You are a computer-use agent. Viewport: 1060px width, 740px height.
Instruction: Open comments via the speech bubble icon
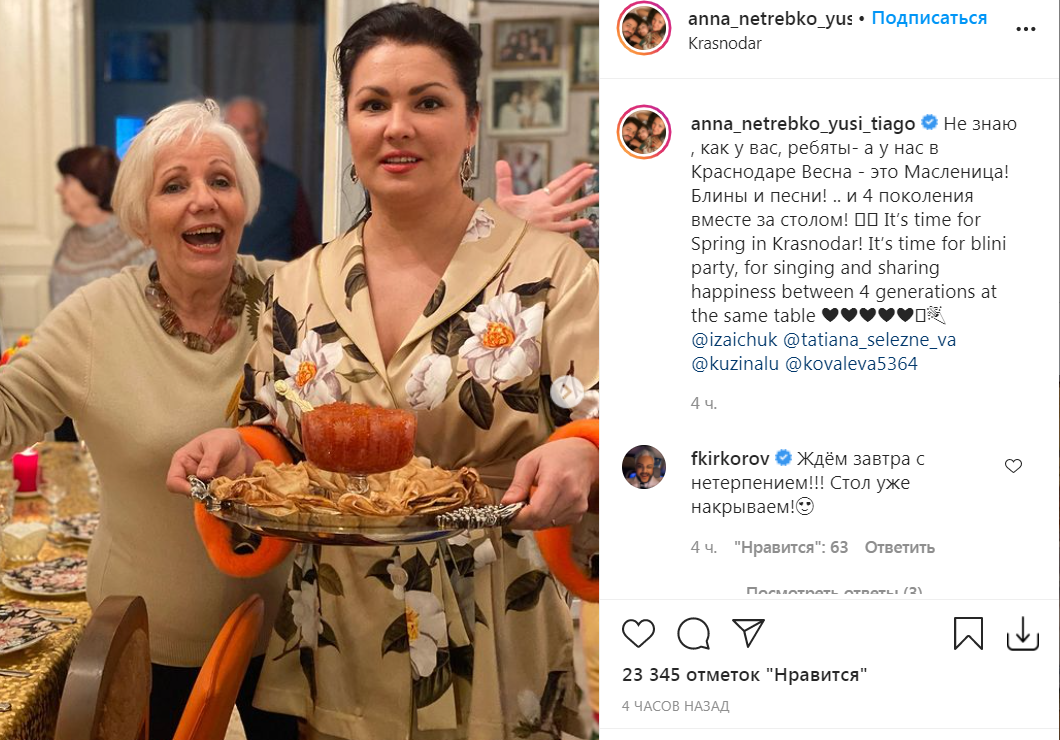(694, 634)
